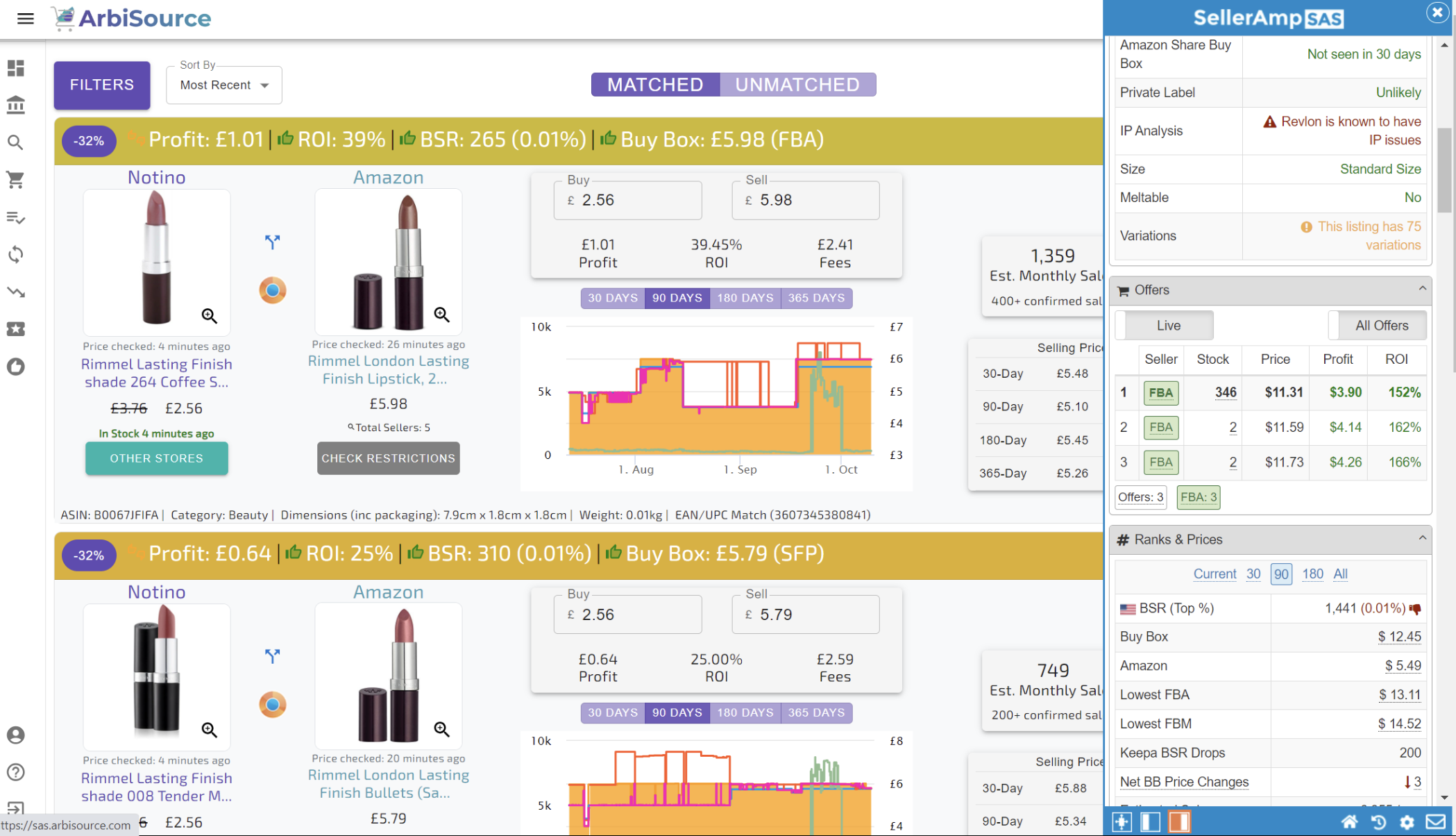Screen dimensions: 1456x836
Task: Zoom the Amazon lipstick image in first card
Action: click(441, 315)
